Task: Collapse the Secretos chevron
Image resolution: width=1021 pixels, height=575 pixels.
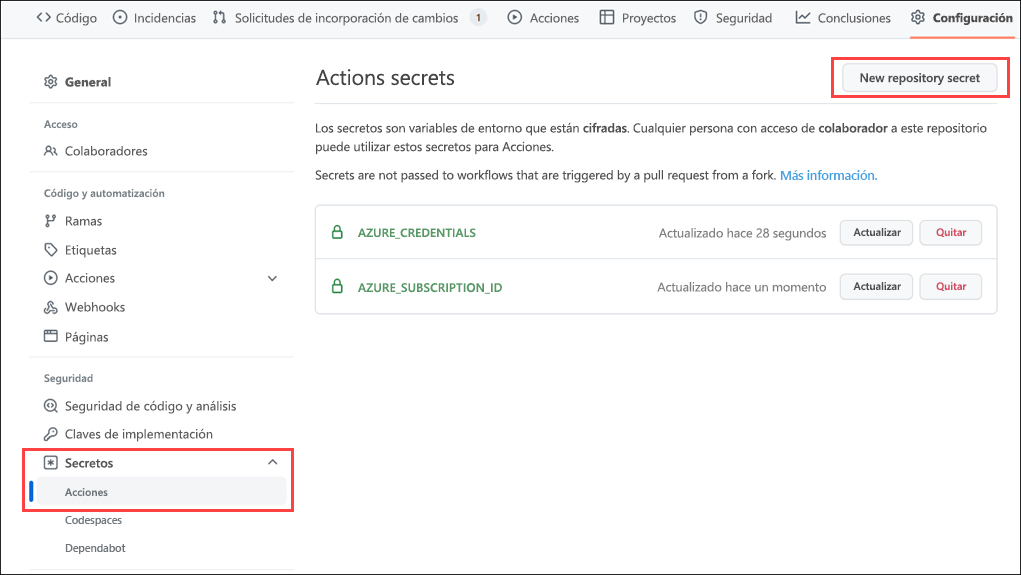Action: [x=272, y=462]
